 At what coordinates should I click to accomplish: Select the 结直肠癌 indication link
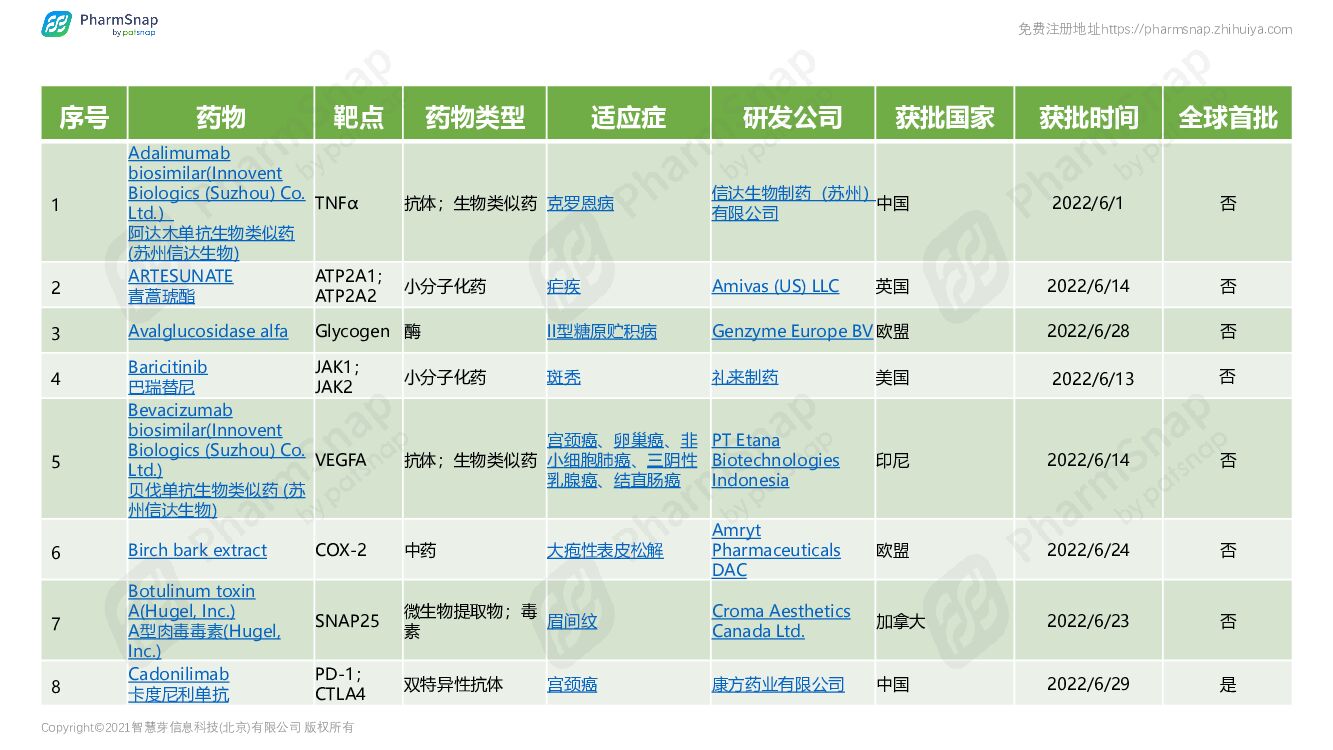tap(647, 480)
